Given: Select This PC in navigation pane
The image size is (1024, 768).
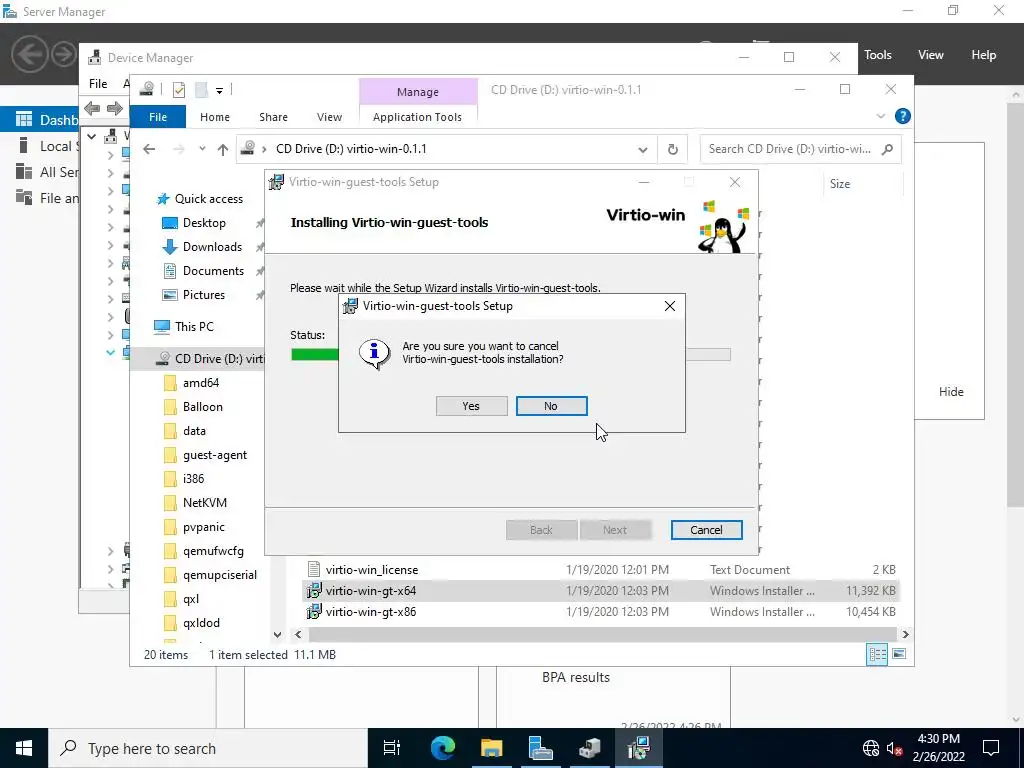Looking at the screenshot, I should pyautogui.click(x=194, y=327).
